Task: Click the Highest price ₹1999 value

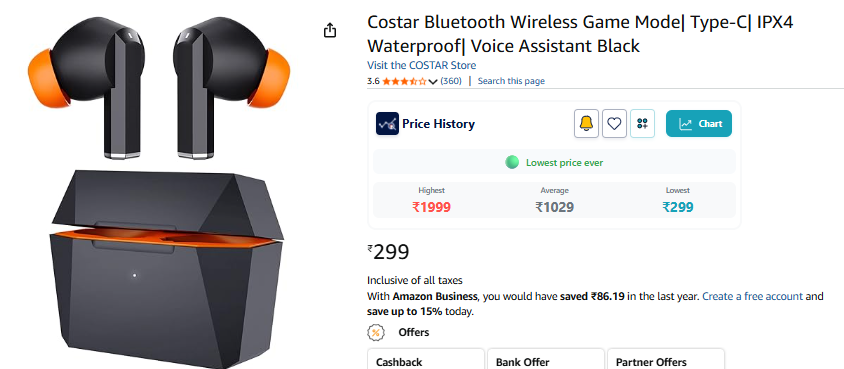Action: point(431,207)
